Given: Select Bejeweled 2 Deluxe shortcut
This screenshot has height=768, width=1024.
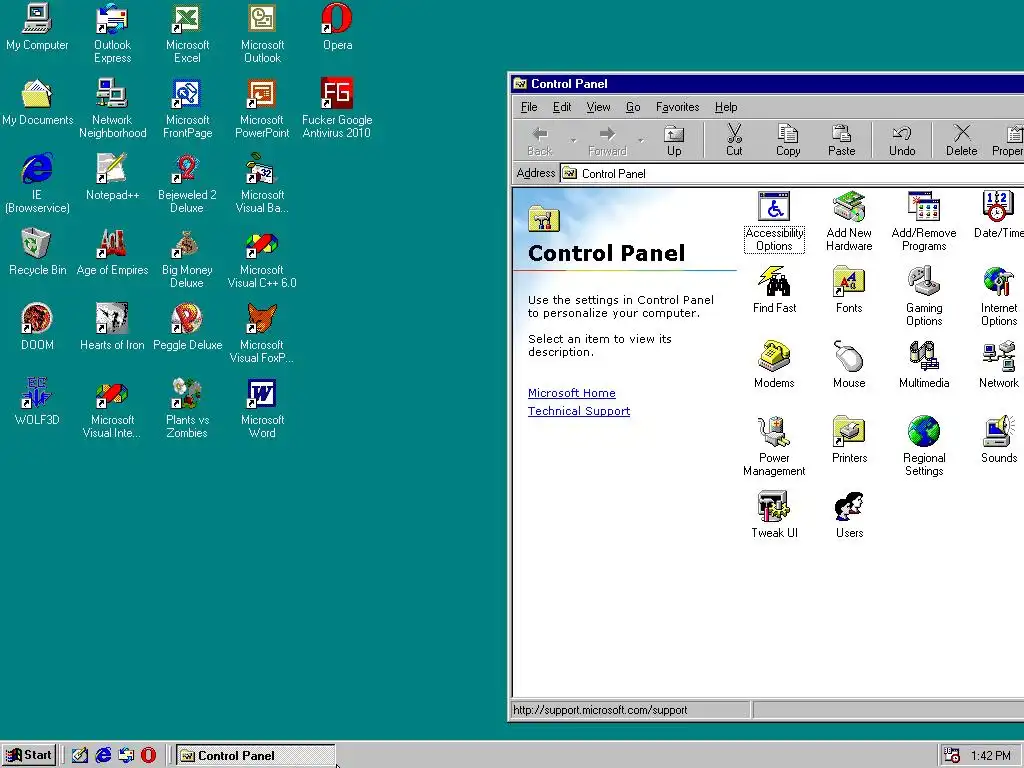Looking at the screenshot, I should 187,184.
